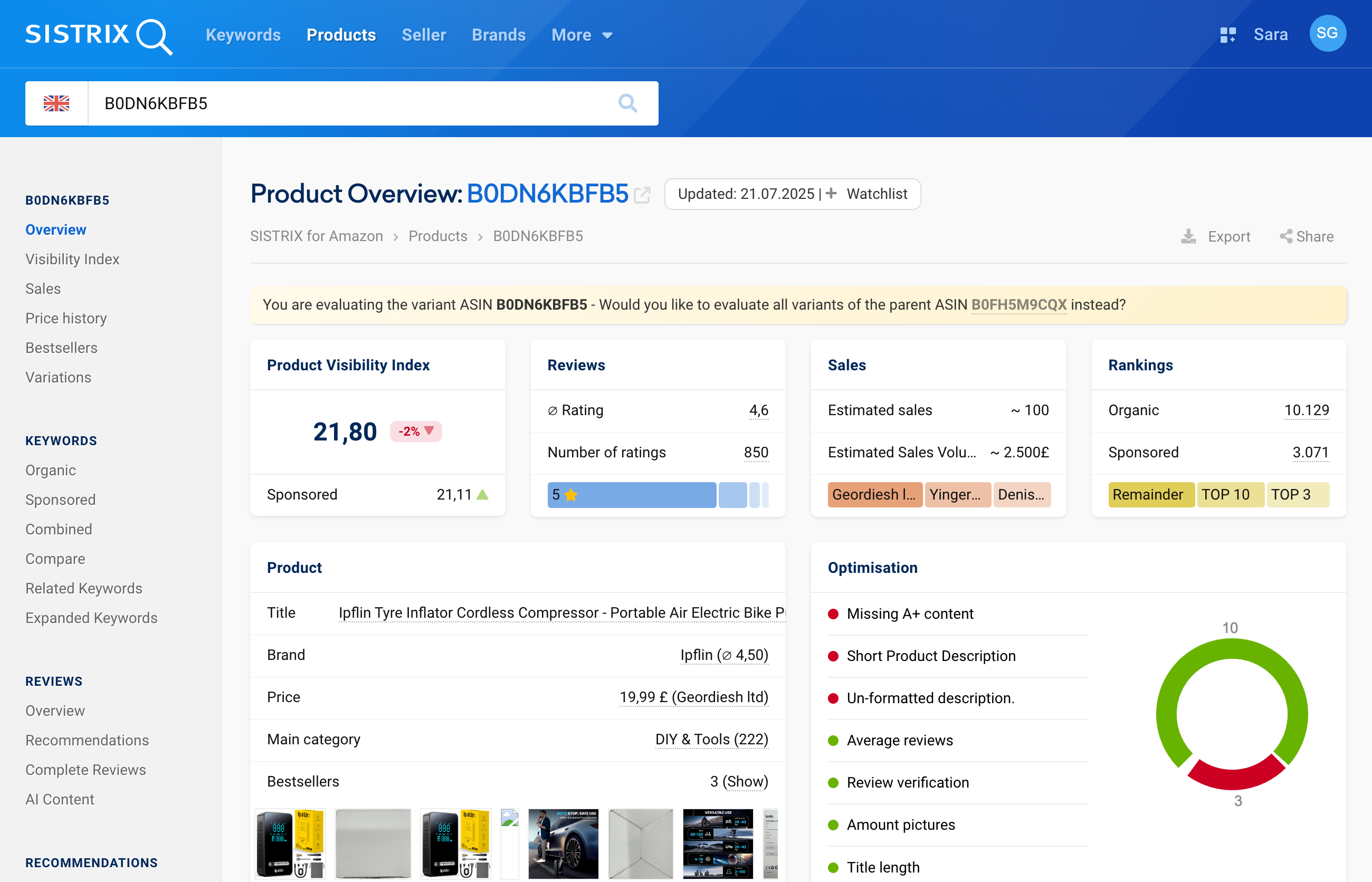Click the SG user avatar
The image size is (1372, 882).
coord(1327,34)
